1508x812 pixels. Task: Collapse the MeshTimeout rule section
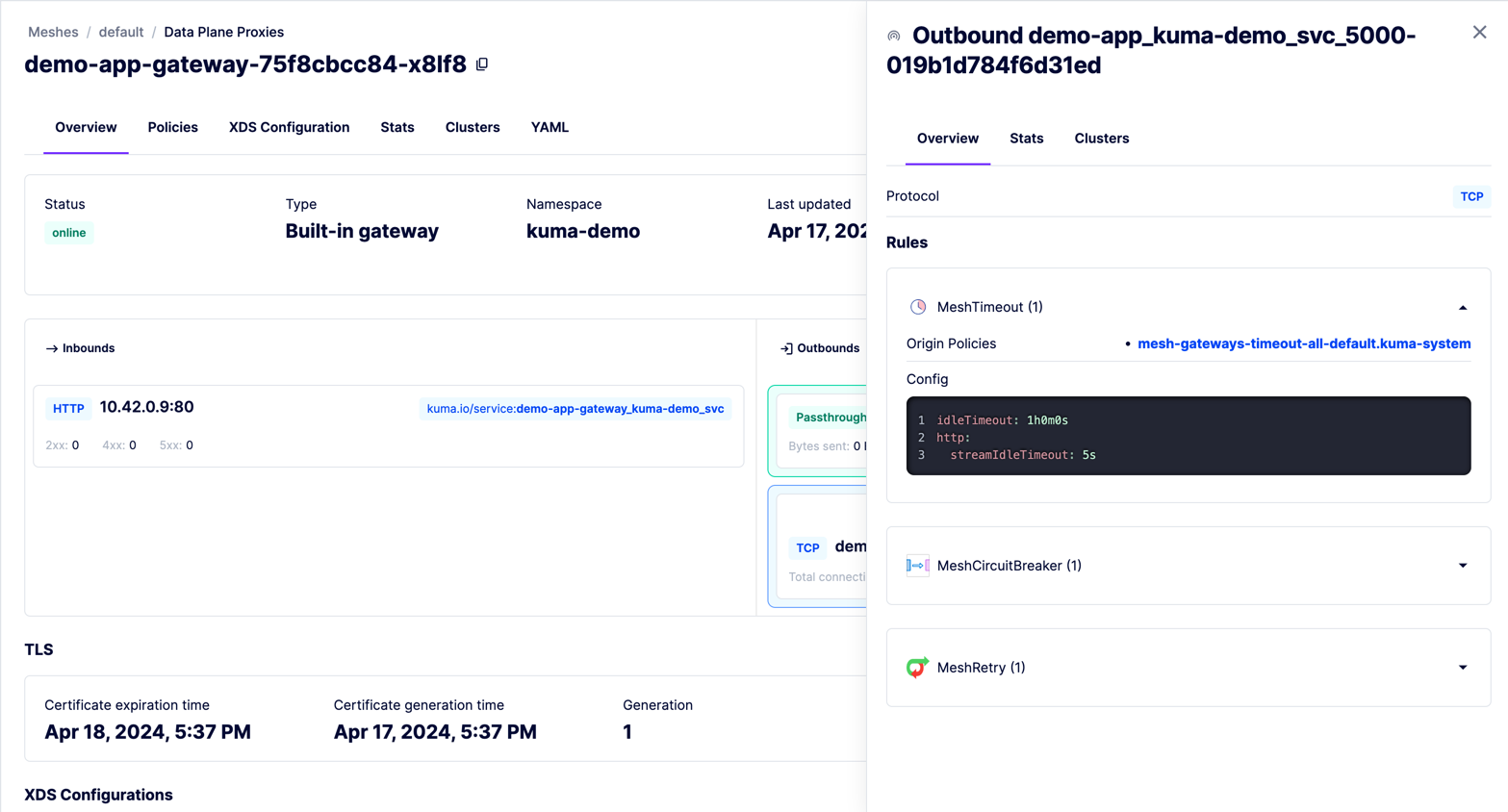click(x=1462, y=308)
